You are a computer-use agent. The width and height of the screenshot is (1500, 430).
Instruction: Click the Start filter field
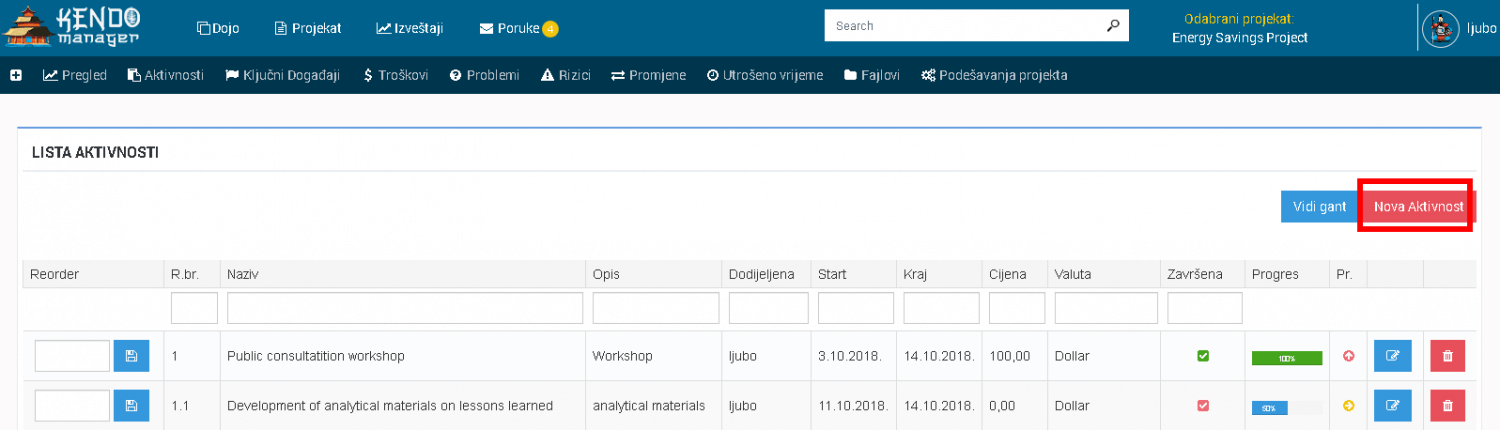[855, 308]
